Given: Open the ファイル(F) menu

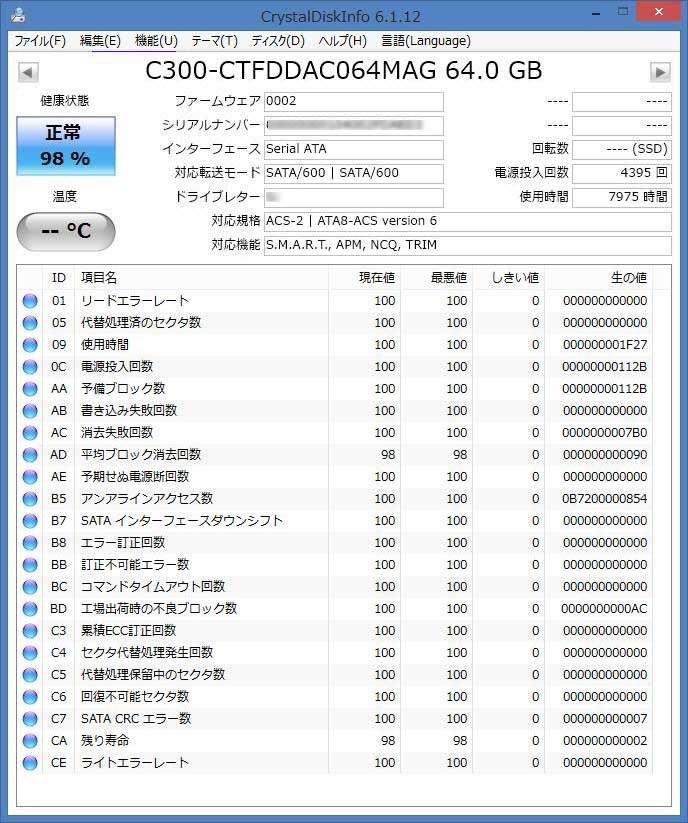Looking at the screenshot, I should click(x=40, y=41).
